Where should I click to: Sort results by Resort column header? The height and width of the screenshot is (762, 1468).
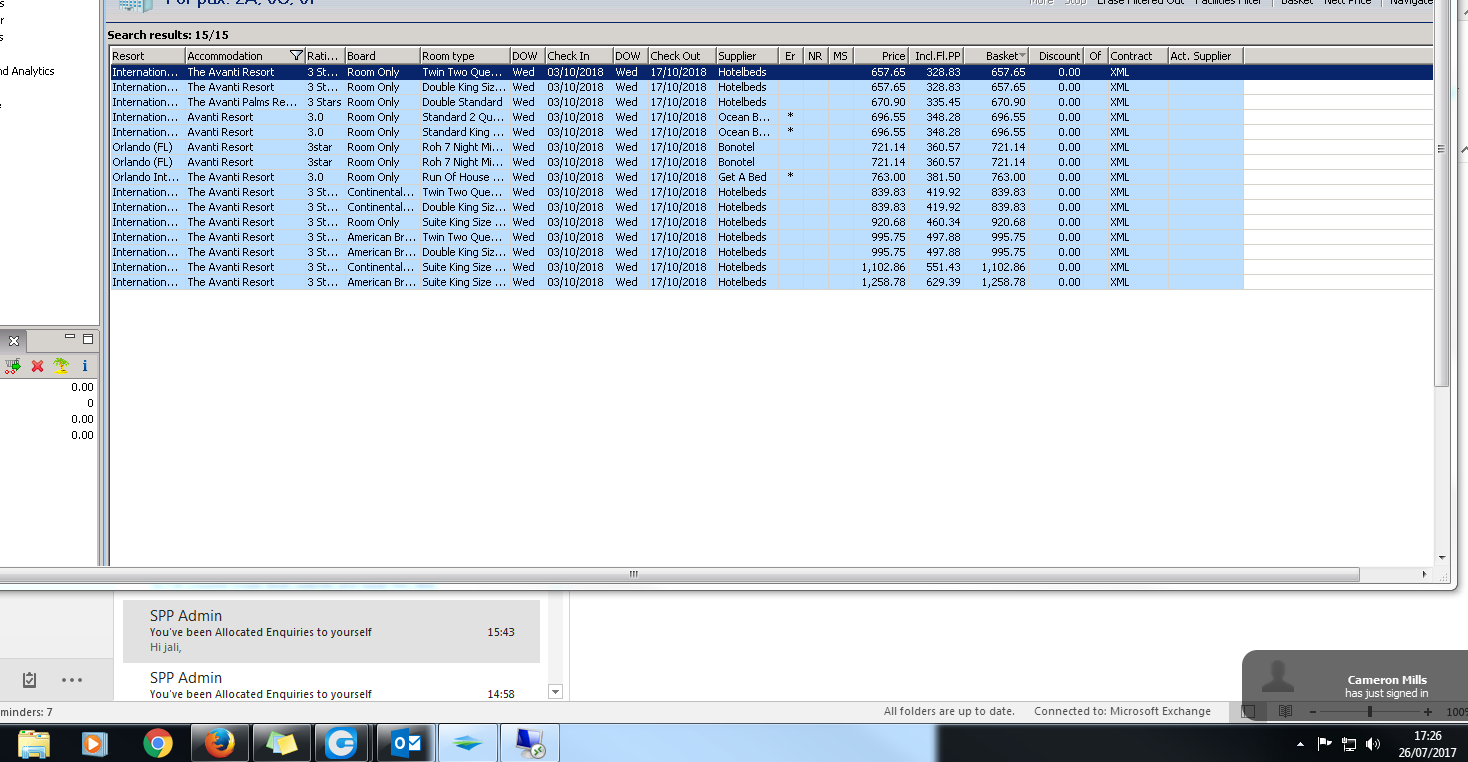tap(147, 56)
